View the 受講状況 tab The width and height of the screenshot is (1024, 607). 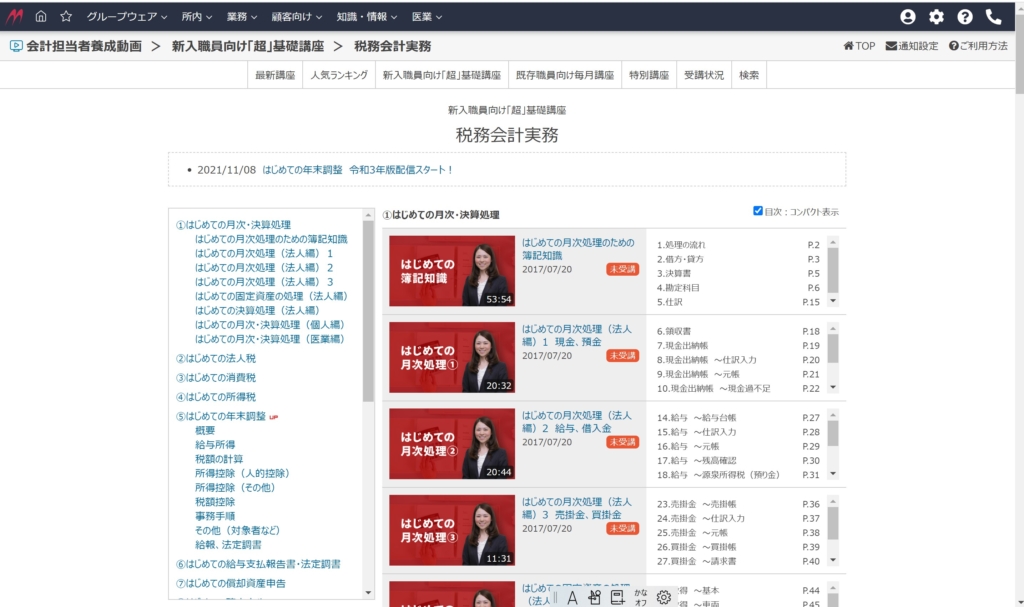click(704, 75)
